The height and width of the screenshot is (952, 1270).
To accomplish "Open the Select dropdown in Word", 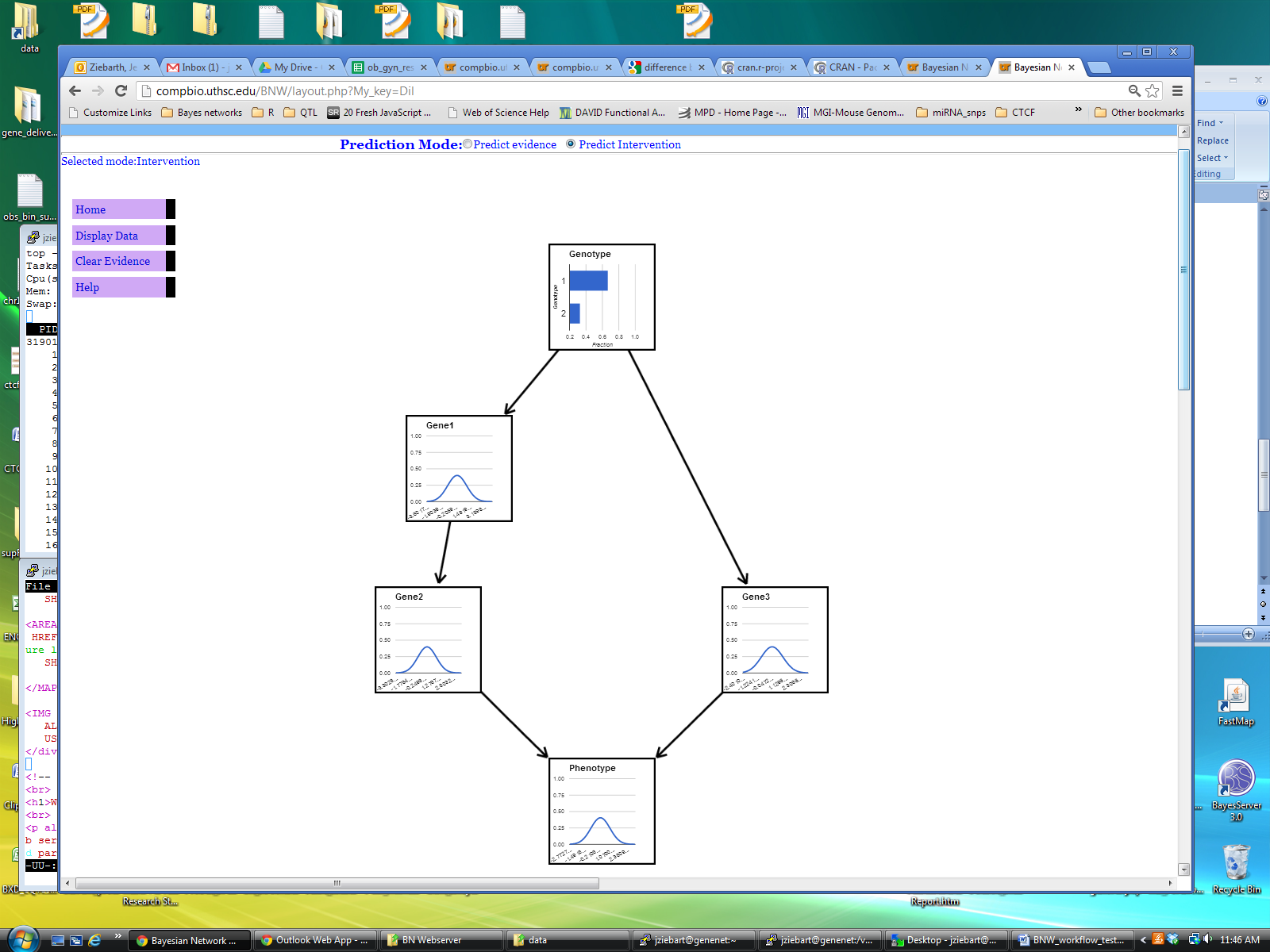I will tap(1213, 158).
